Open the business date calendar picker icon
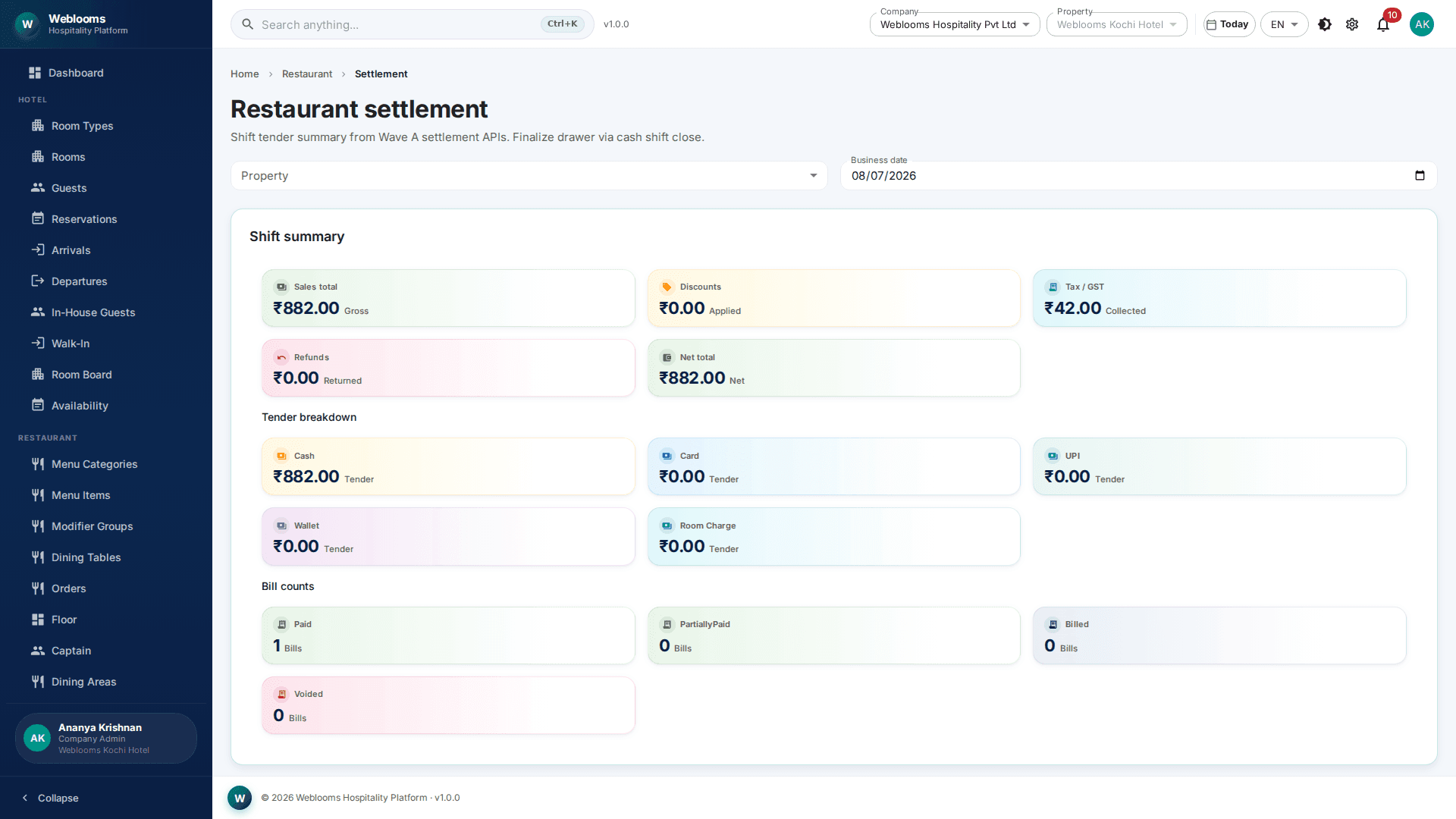Screen dimensions: 1456x819 coord(1420,176)
